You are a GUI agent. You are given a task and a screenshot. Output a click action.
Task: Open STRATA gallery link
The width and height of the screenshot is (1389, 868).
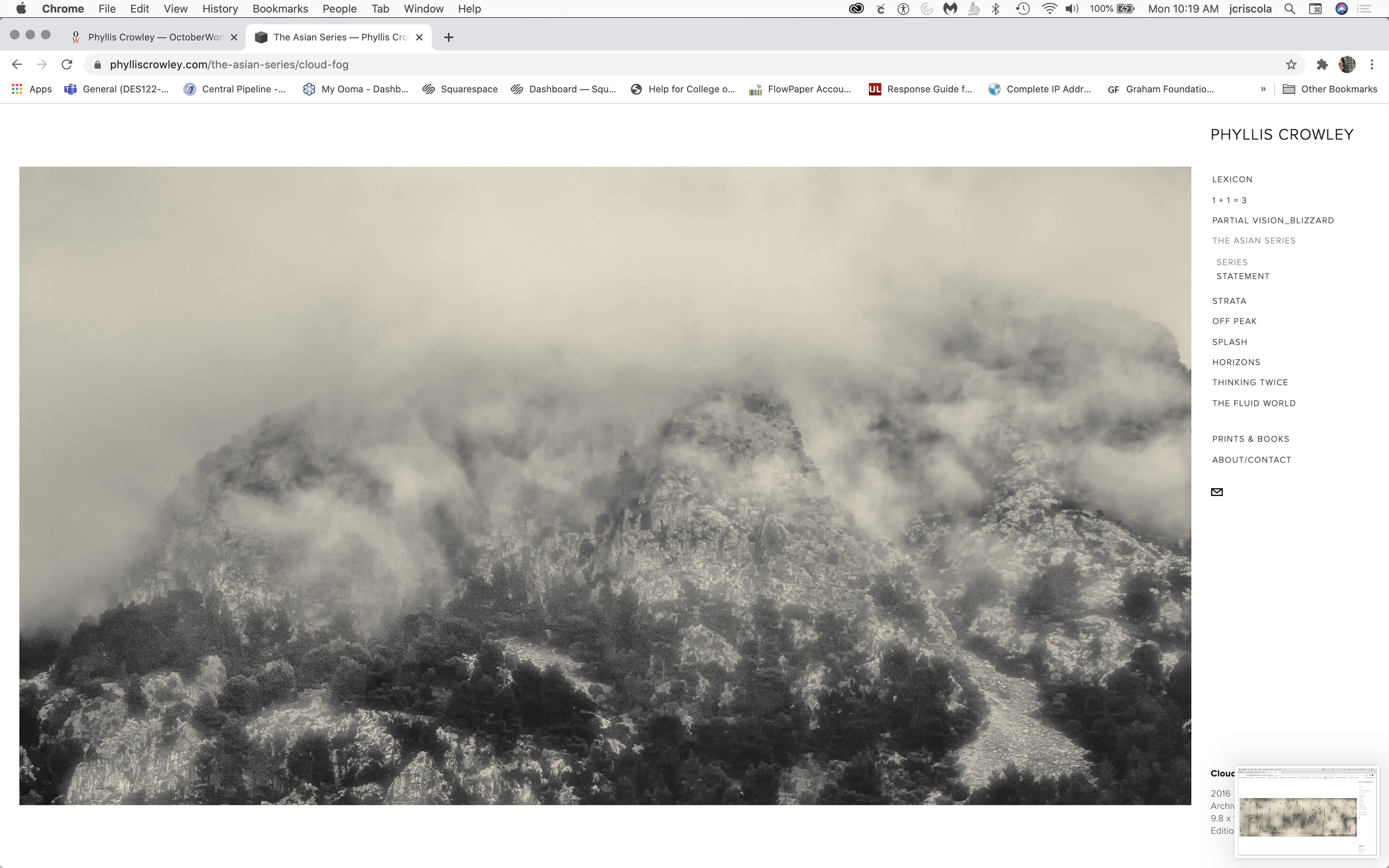(x=1230, y=301)
